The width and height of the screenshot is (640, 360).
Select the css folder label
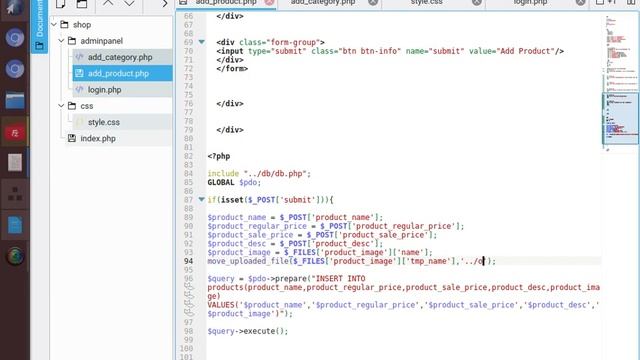pyautogui.click(x=87, y=106)
